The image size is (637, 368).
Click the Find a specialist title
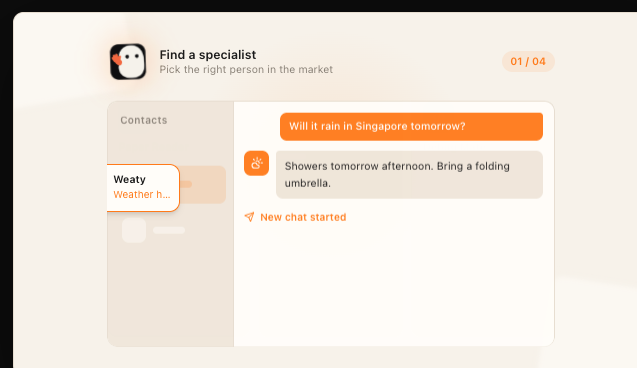[x=208, y=55]
